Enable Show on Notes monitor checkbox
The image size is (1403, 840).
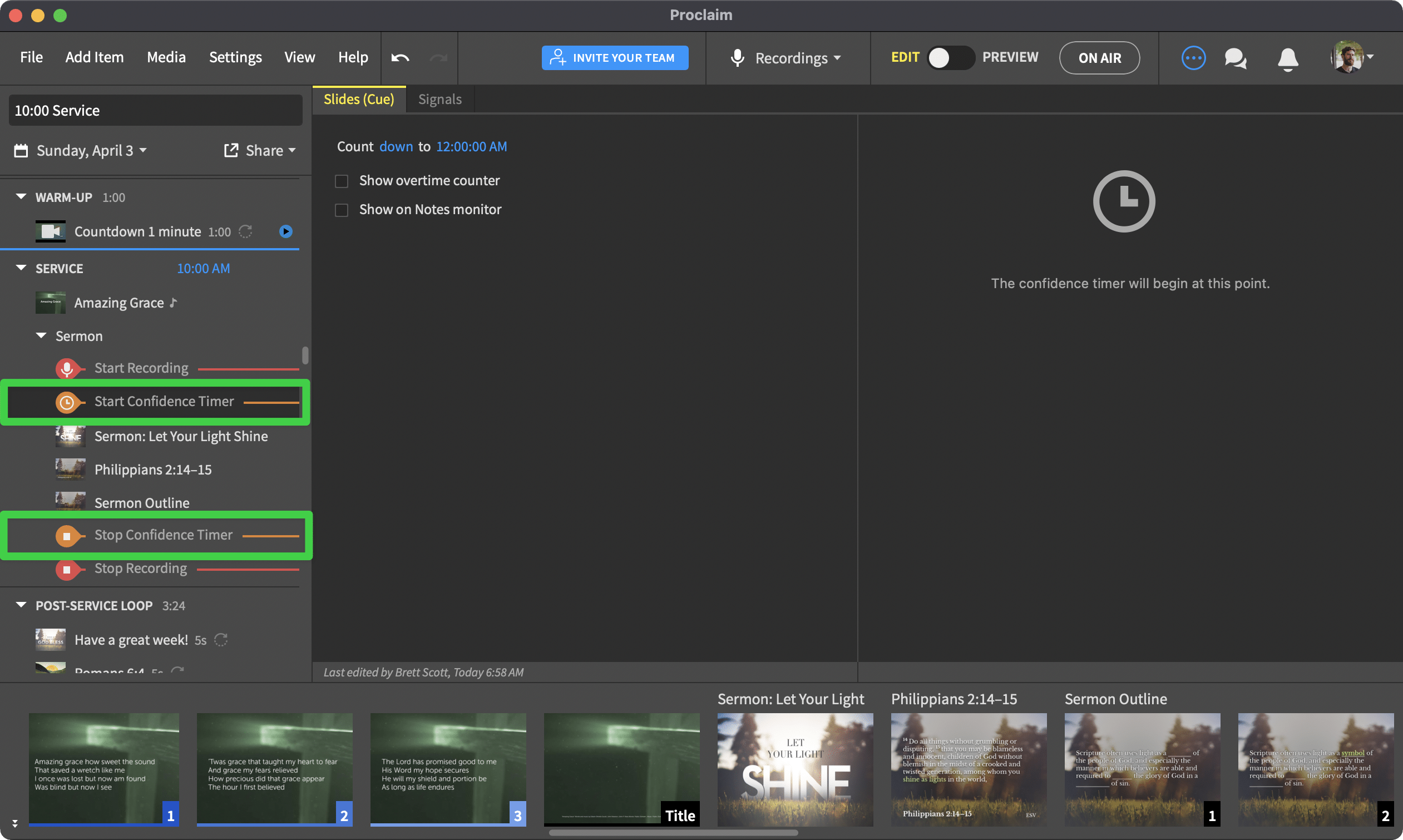341,210
